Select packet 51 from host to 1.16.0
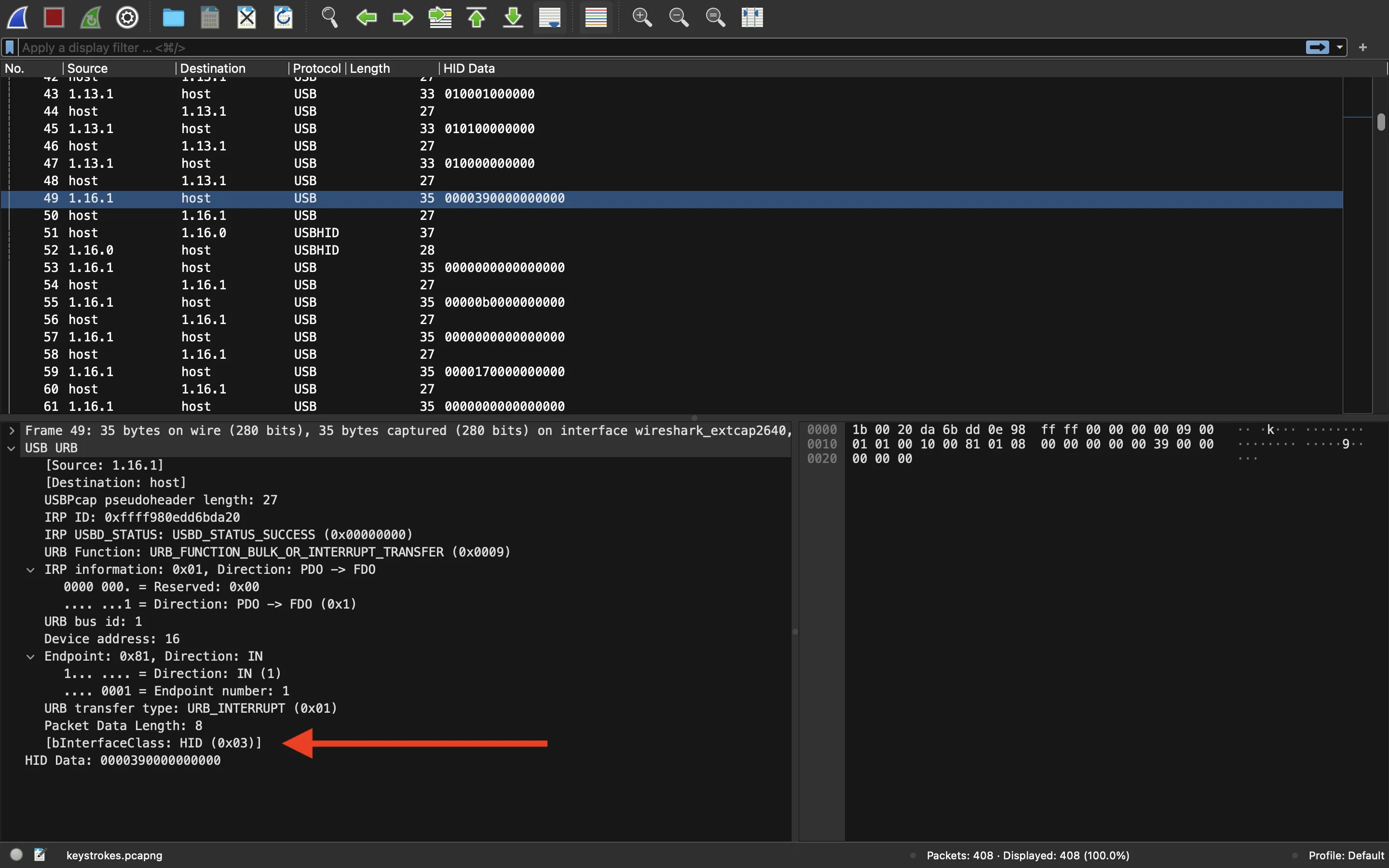 [671, 233]
